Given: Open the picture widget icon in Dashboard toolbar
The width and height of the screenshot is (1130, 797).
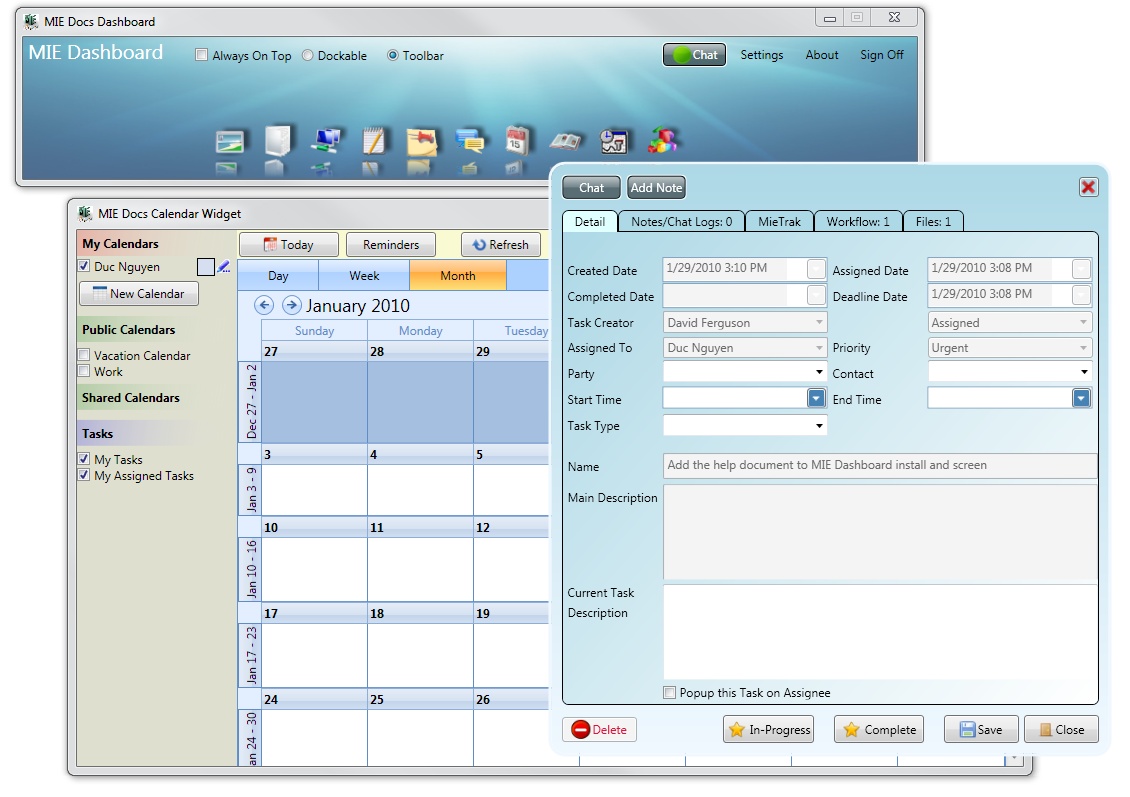Looking at the screenshot, I should click(230, 142).
